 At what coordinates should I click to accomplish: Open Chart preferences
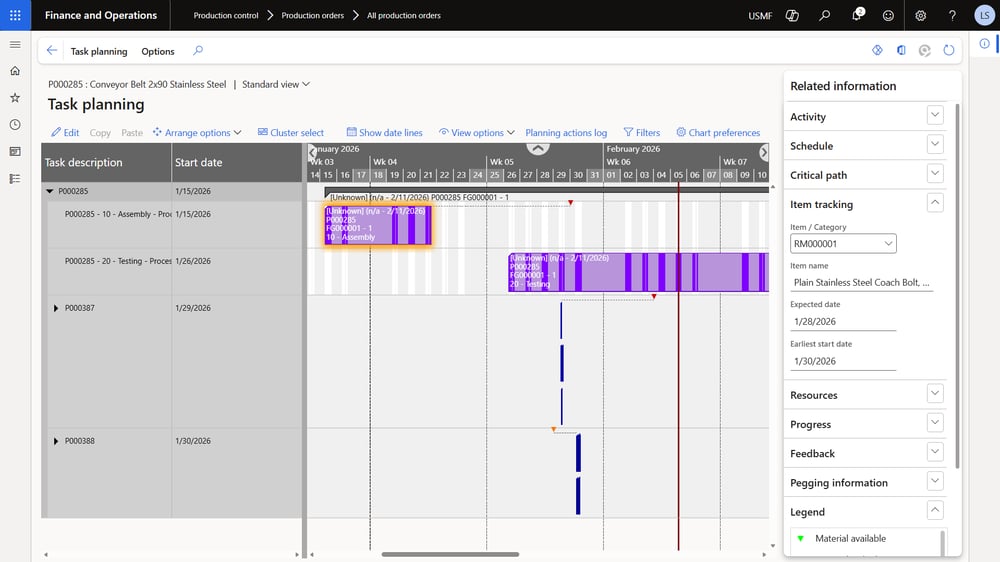coord(718,133)
